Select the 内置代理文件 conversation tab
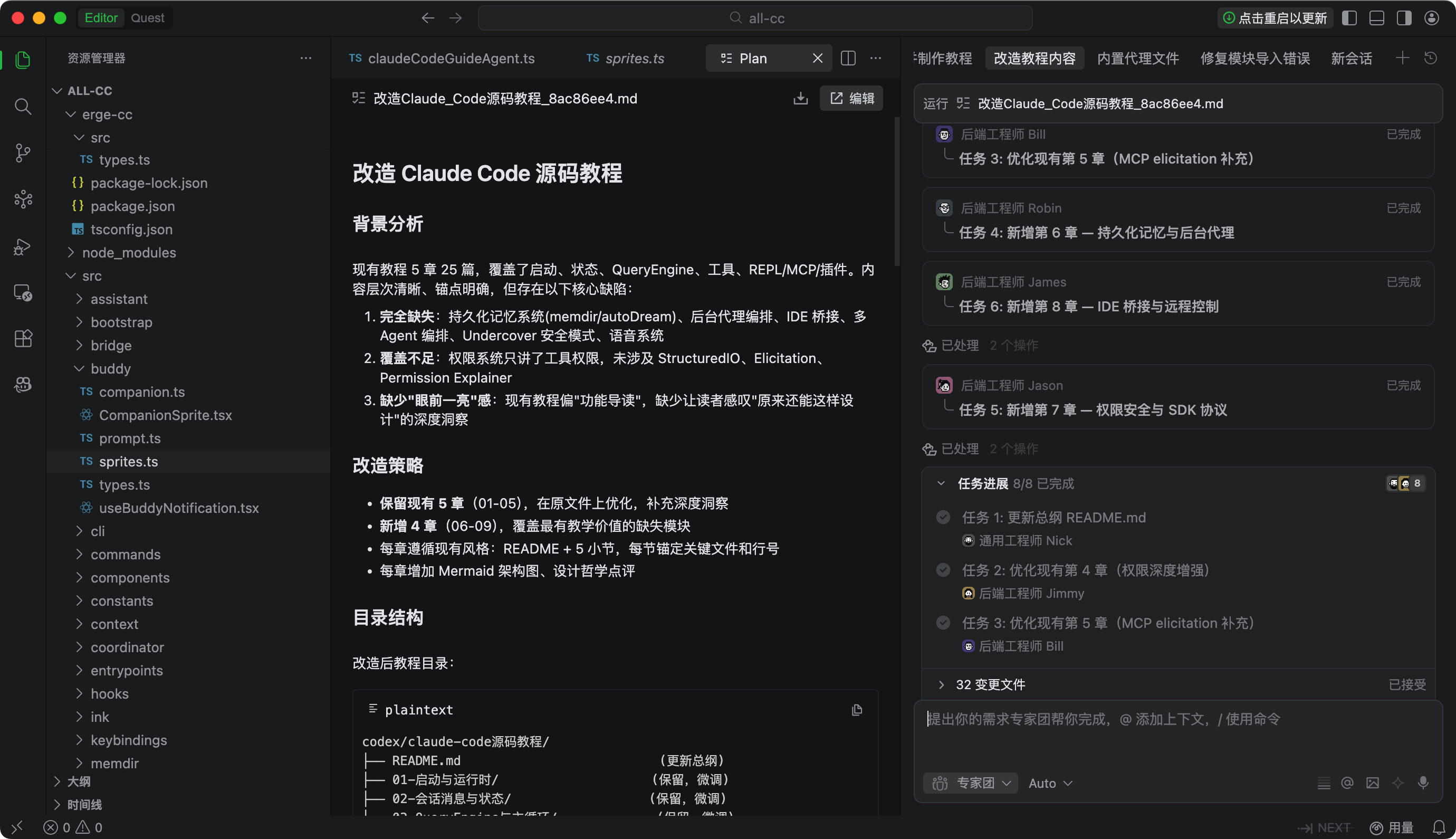The image size is (1456, 839). tap(1137, 58)
